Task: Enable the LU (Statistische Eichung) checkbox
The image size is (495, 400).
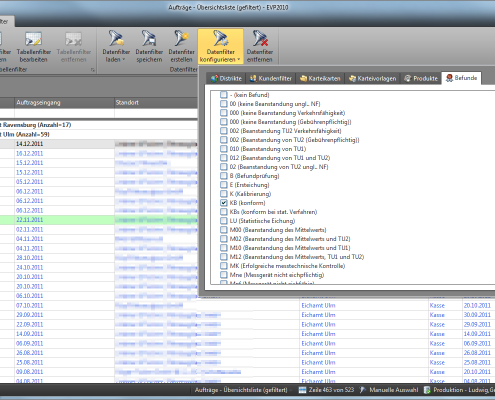Action: point(224,221)
